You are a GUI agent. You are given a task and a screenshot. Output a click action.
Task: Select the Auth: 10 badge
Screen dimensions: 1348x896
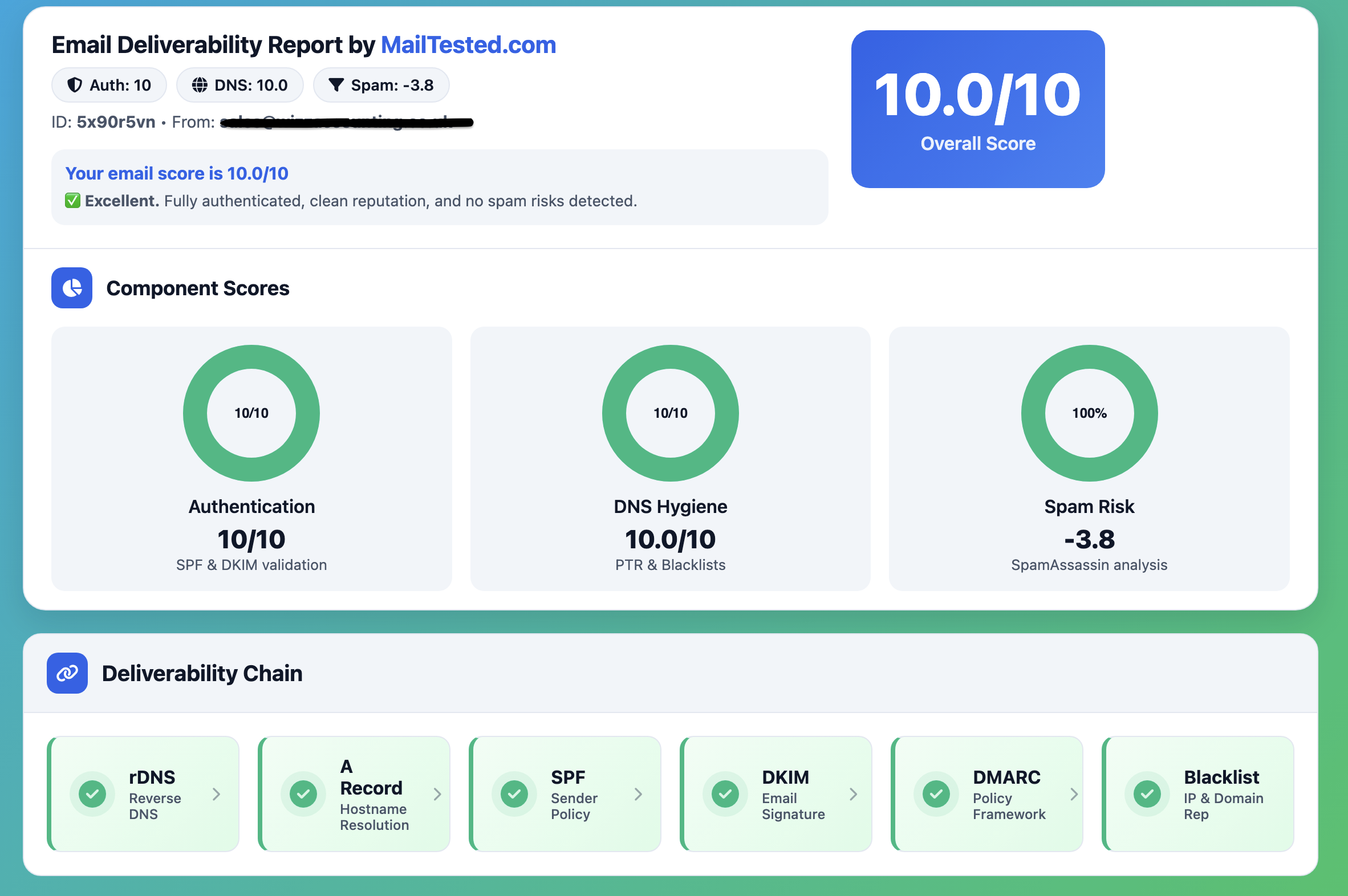(x=108, y=84)
